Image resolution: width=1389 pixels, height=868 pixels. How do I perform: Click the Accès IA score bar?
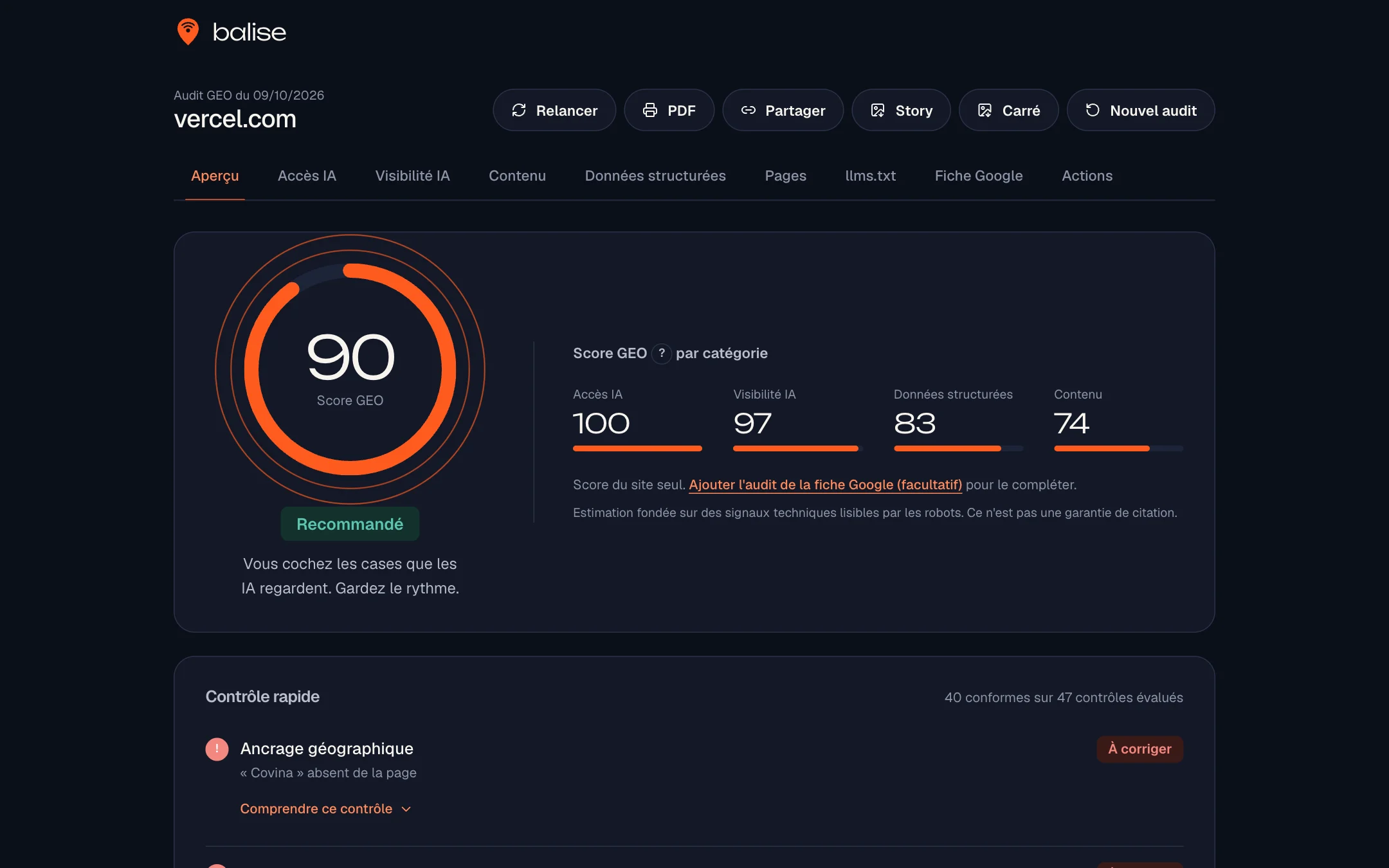pos(637,448)
